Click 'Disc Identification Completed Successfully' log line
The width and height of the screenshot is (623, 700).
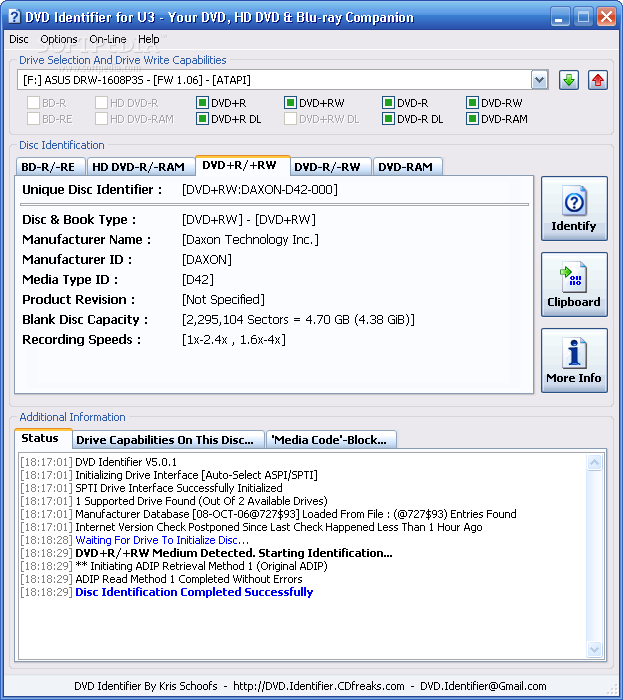[194, 592]
